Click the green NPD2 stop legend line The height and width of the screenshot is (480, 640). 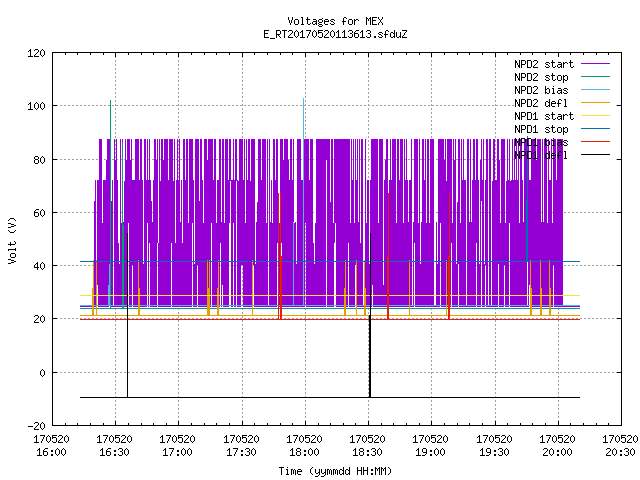(595, 77)
